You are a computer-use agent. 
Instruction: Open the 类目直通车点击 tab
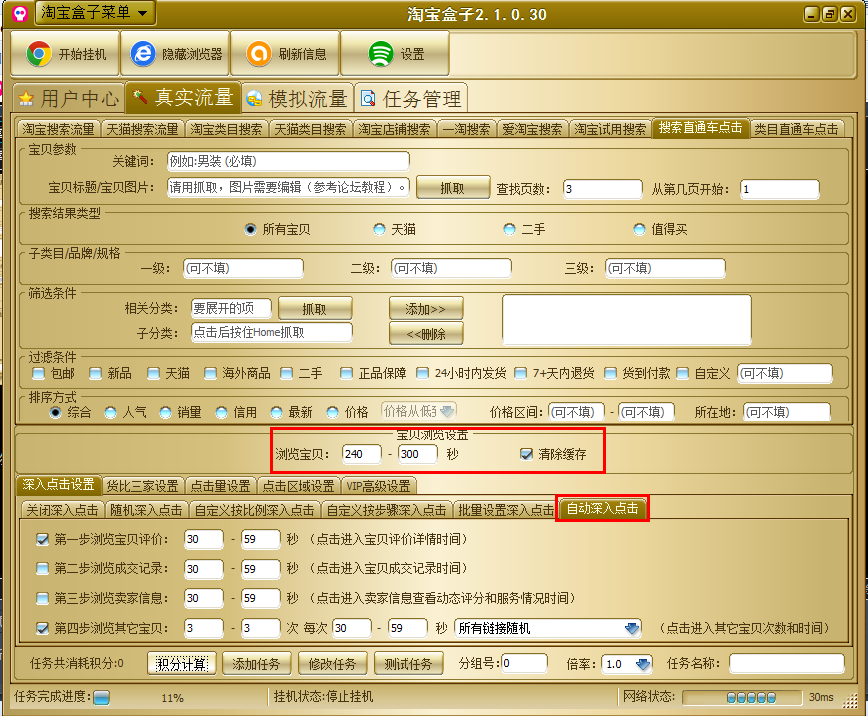click(796, 129)
